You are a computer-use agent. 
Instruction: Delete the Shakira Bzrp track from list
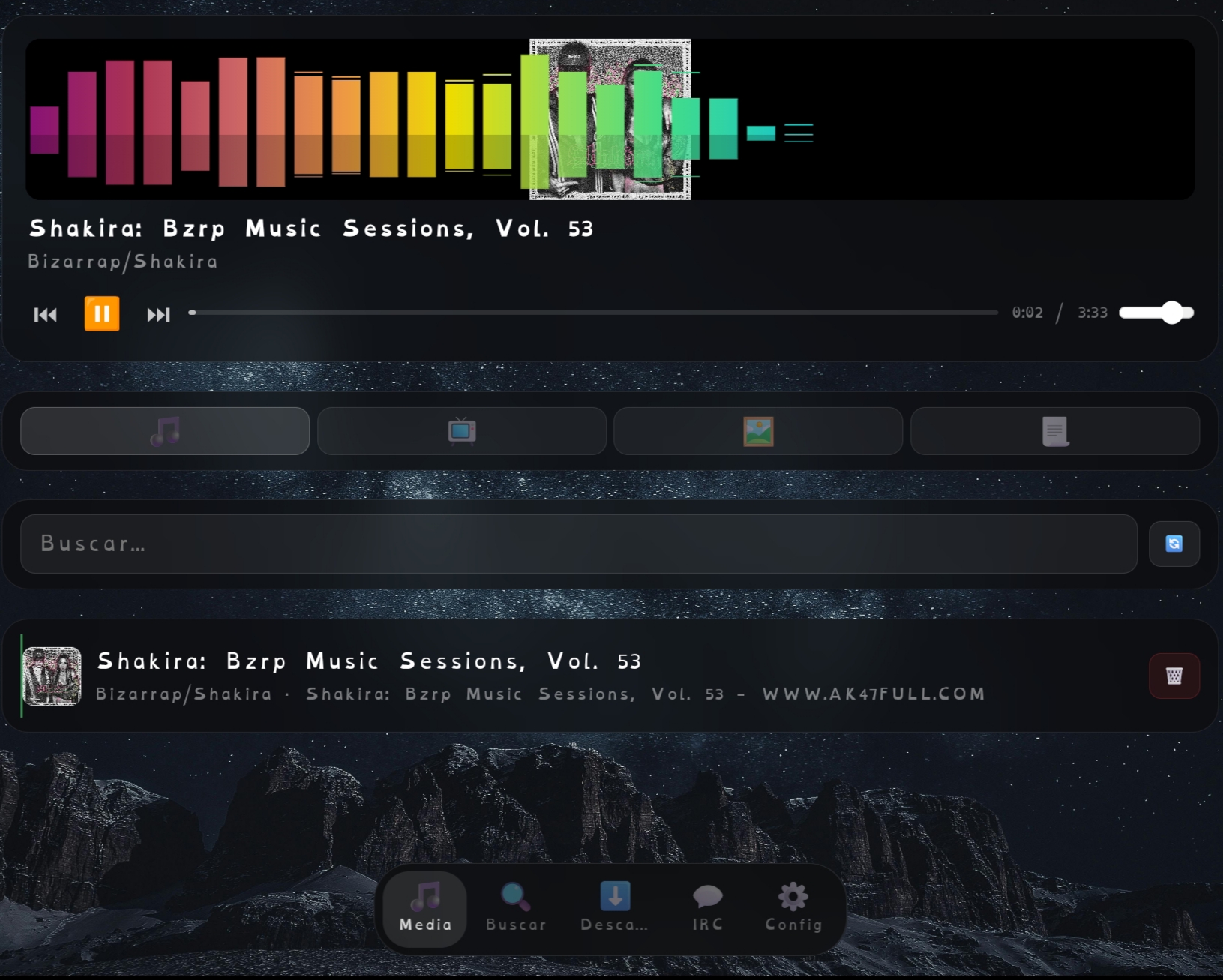point(1174,676)
